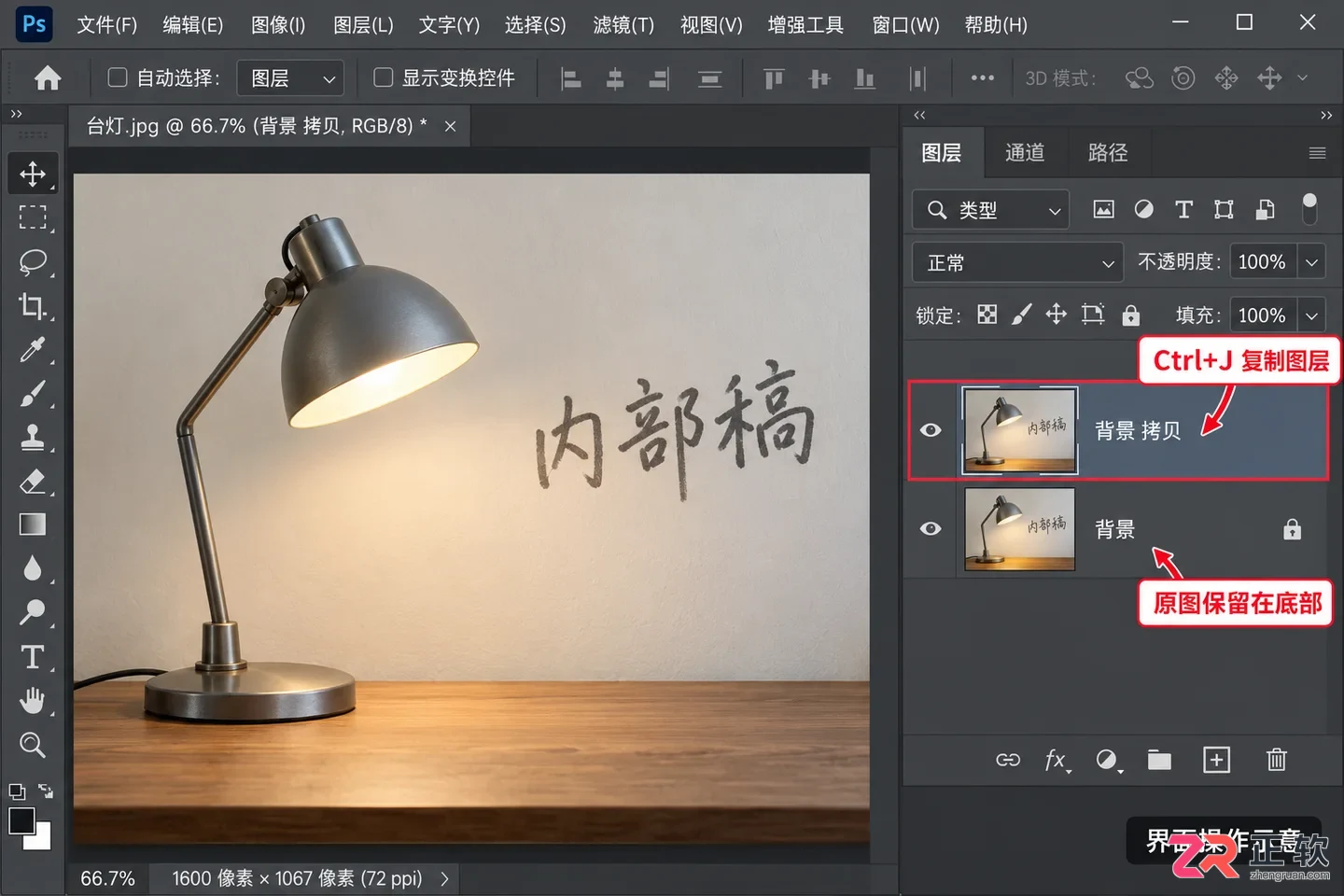Expand the 填充 slider arrow

point(1311,315)
